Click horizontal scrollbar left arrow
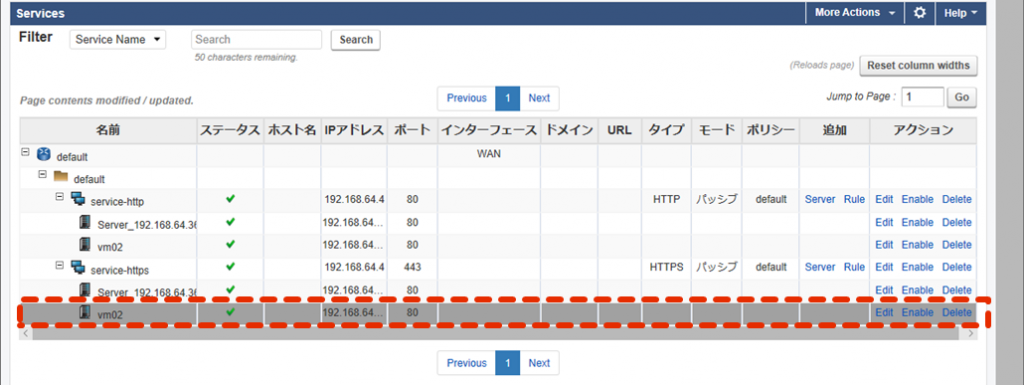 click(x=25, y=333)
